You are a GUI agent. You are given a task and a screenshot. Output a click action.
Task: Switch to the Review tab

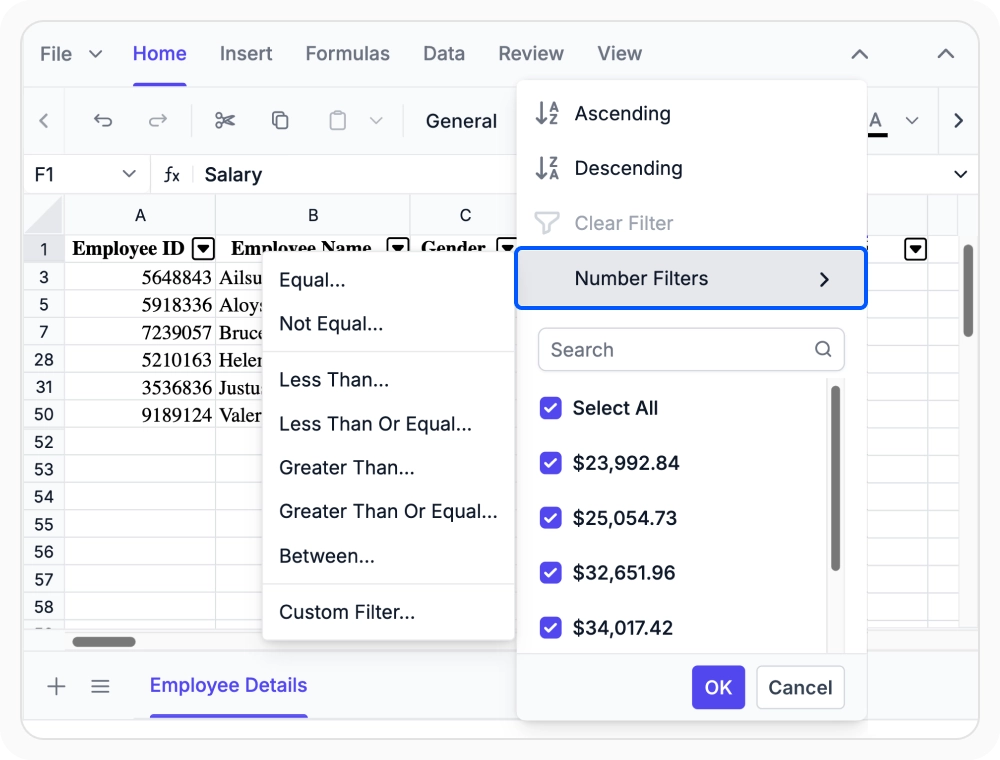coord(531,54)
